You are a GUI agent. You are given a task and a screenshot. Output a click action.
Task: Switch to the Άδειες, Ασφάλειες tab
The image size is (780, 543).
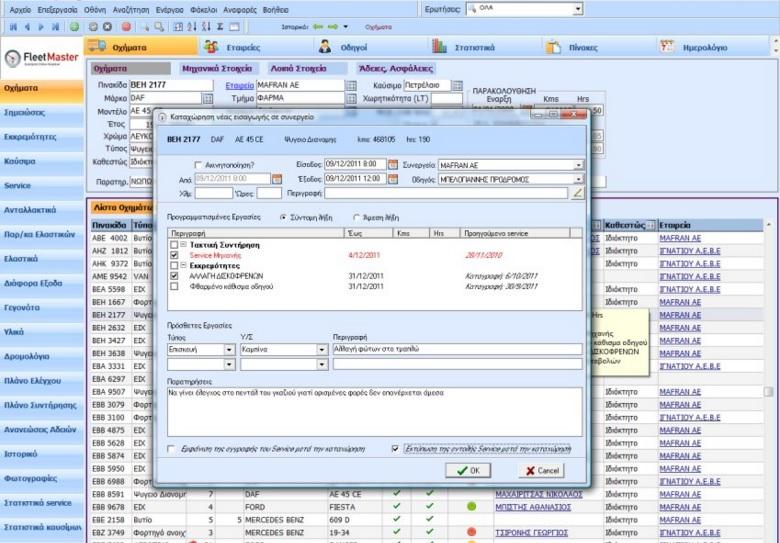point(396,69)
